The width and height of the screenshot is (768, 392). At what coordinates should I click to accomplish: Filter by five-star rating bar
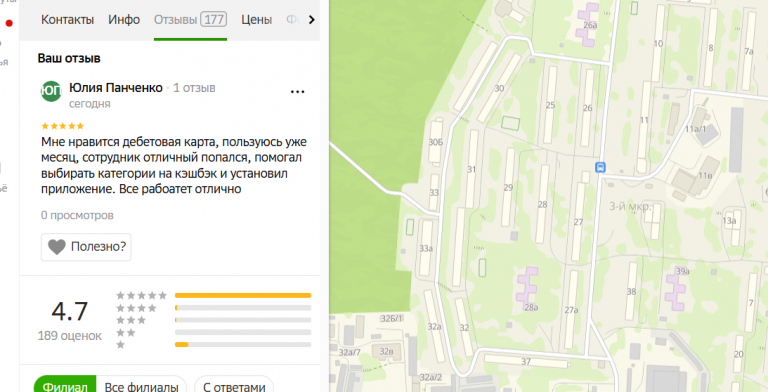pos(243,295)
